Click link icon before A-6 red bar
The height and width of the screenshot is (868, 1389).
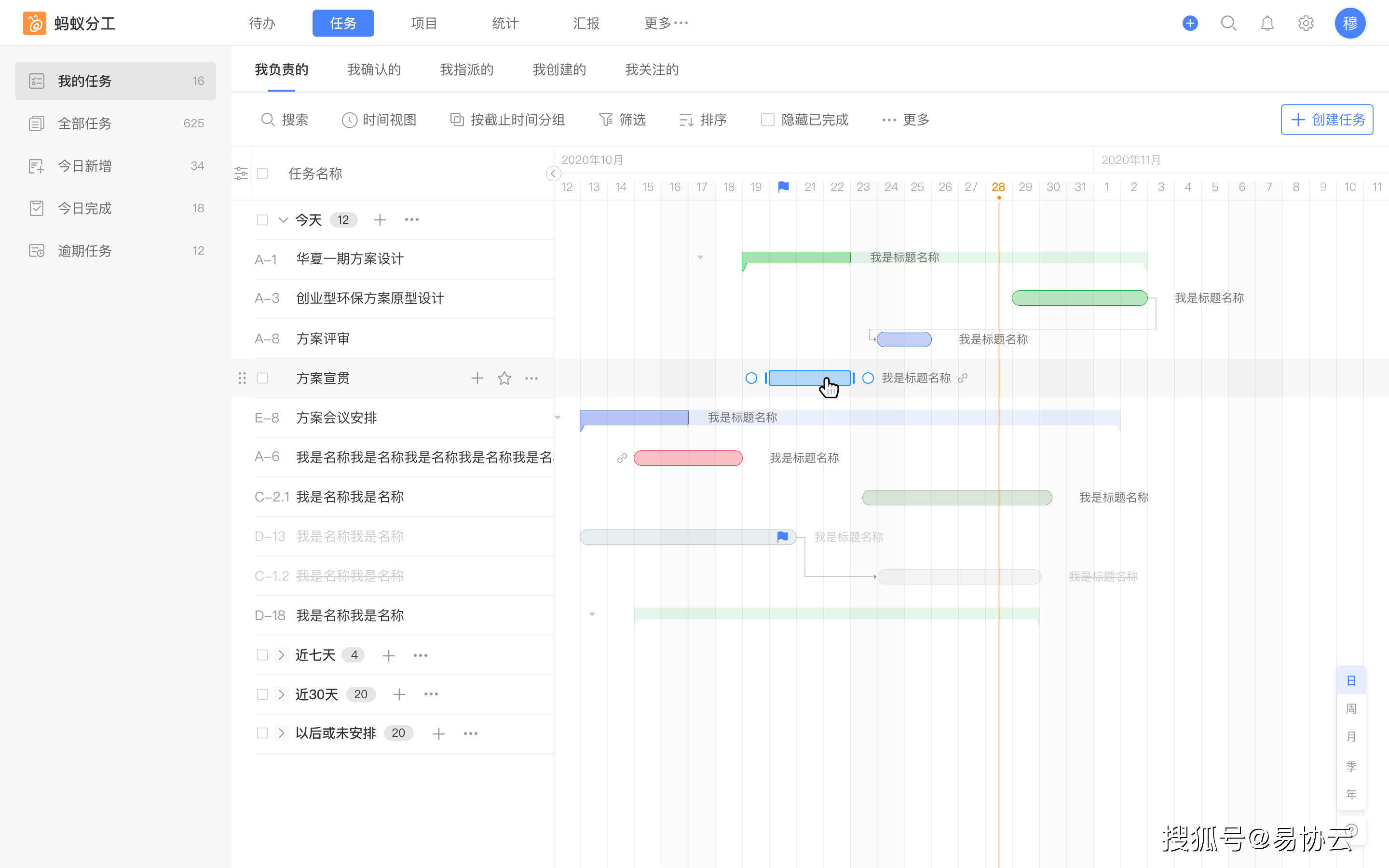pos(622,458)
